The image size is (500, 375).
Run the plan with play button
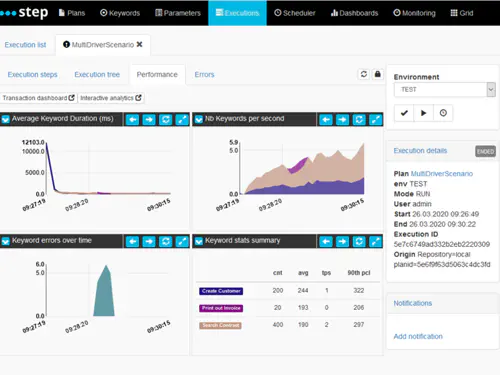pos(423,113)
